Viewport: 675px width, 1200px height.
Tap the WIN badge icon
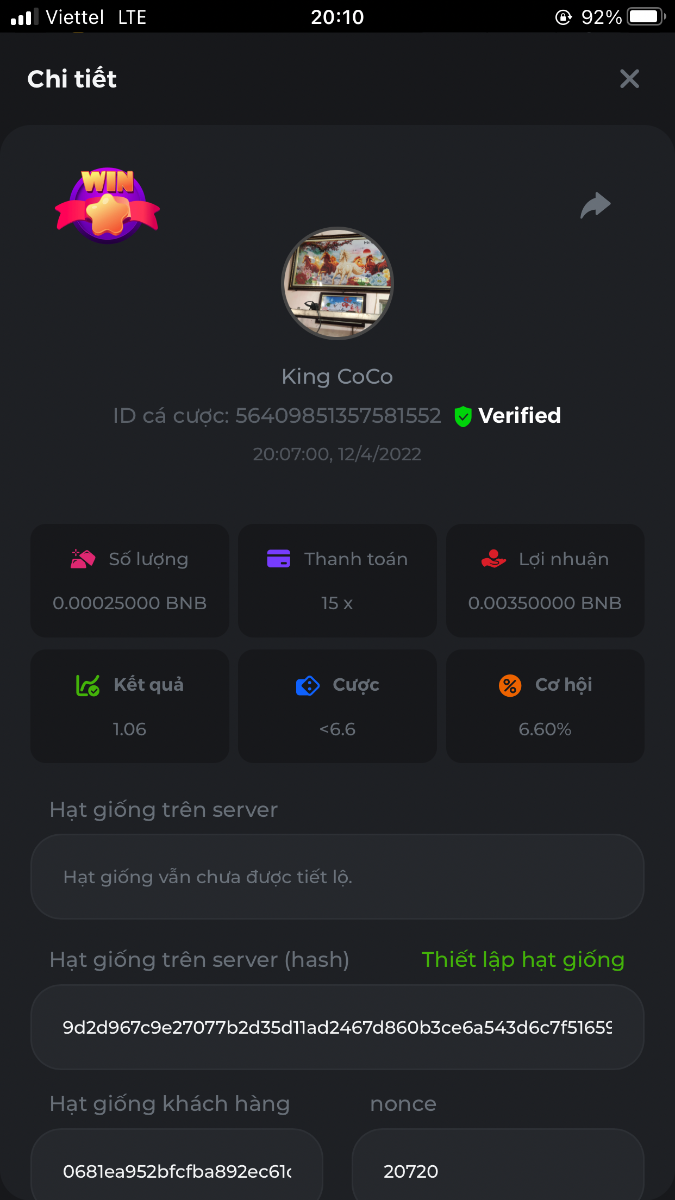(107, 205)
